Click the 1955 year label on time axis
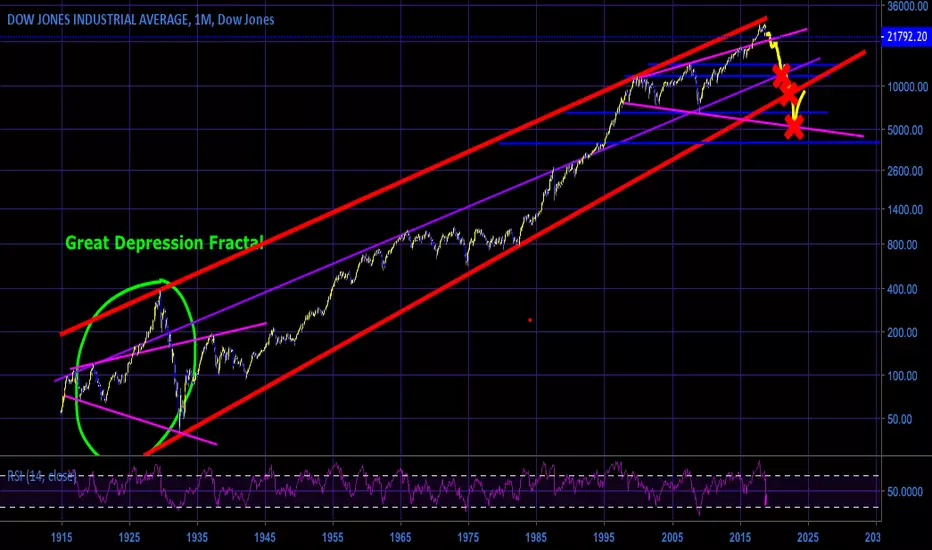 click(x=333, y=538)
